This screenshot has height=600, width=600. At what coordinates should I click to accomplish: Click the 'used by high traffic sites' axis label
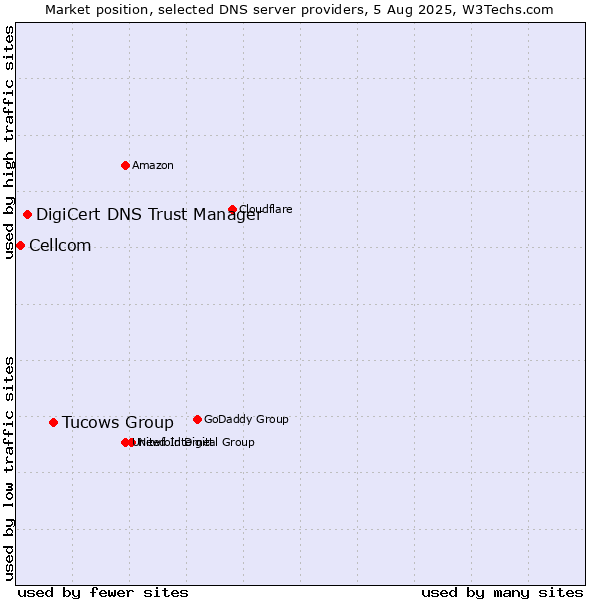(8, 142)
